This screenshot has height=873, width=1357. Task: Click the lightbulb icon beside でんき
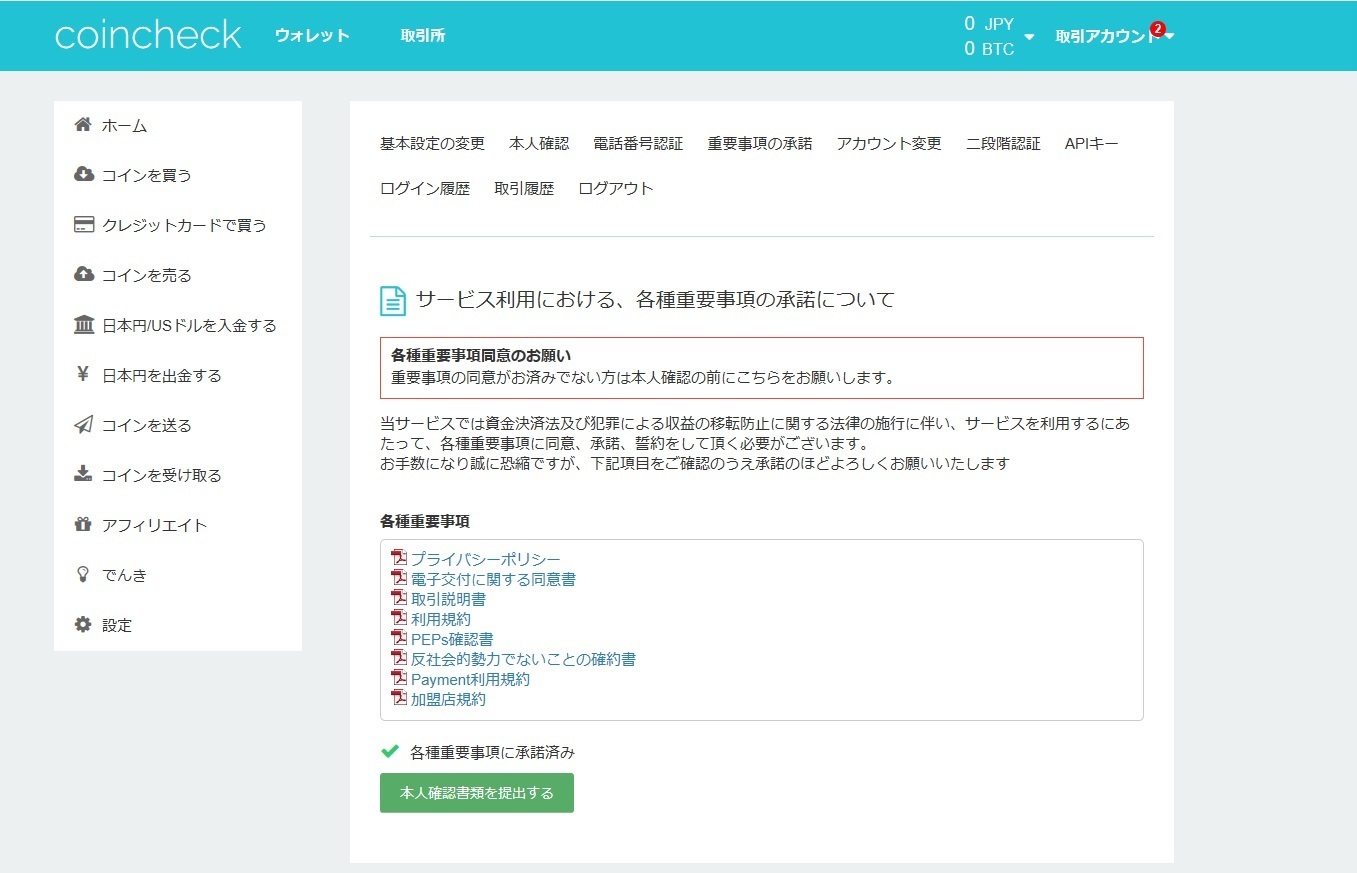pyautogui.click(x=83, y=575)
